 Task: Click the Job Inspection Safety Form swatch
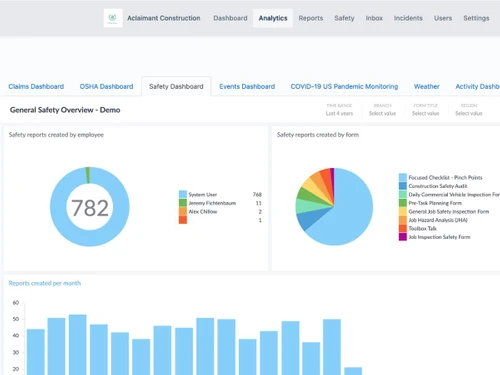coord(403,237)
